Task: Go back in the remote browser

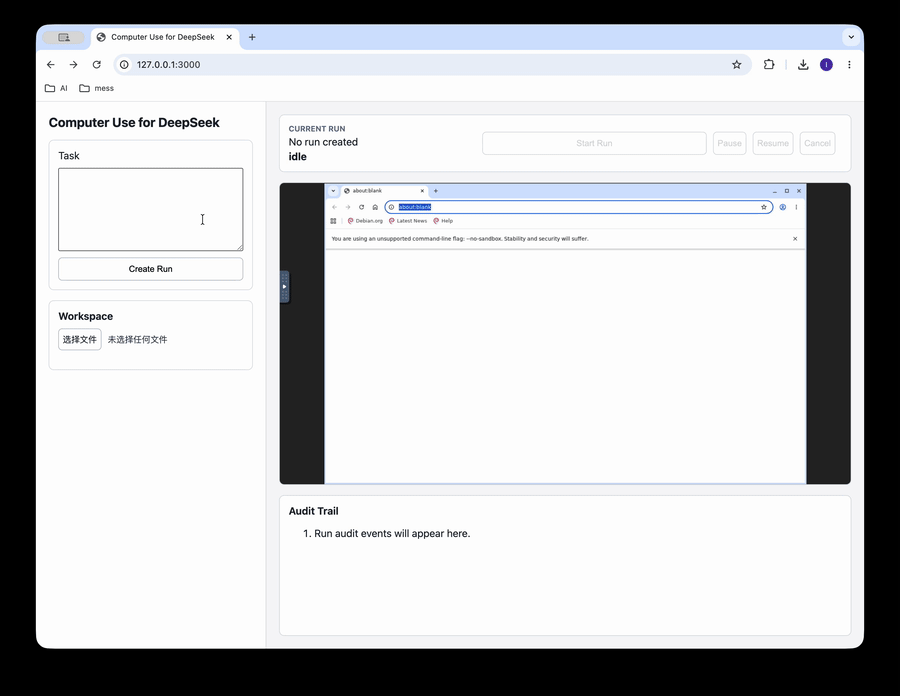Action: point(335,207)
